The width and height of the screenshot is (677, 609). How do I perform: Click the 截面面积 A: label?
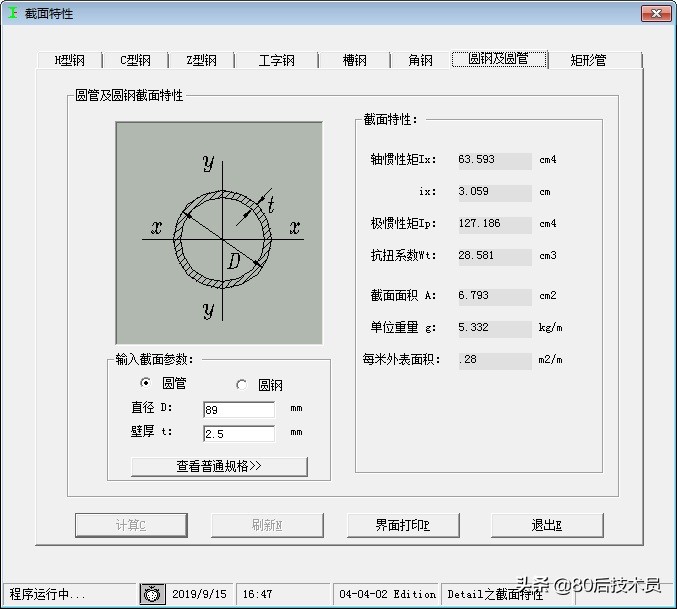[403, 296]
